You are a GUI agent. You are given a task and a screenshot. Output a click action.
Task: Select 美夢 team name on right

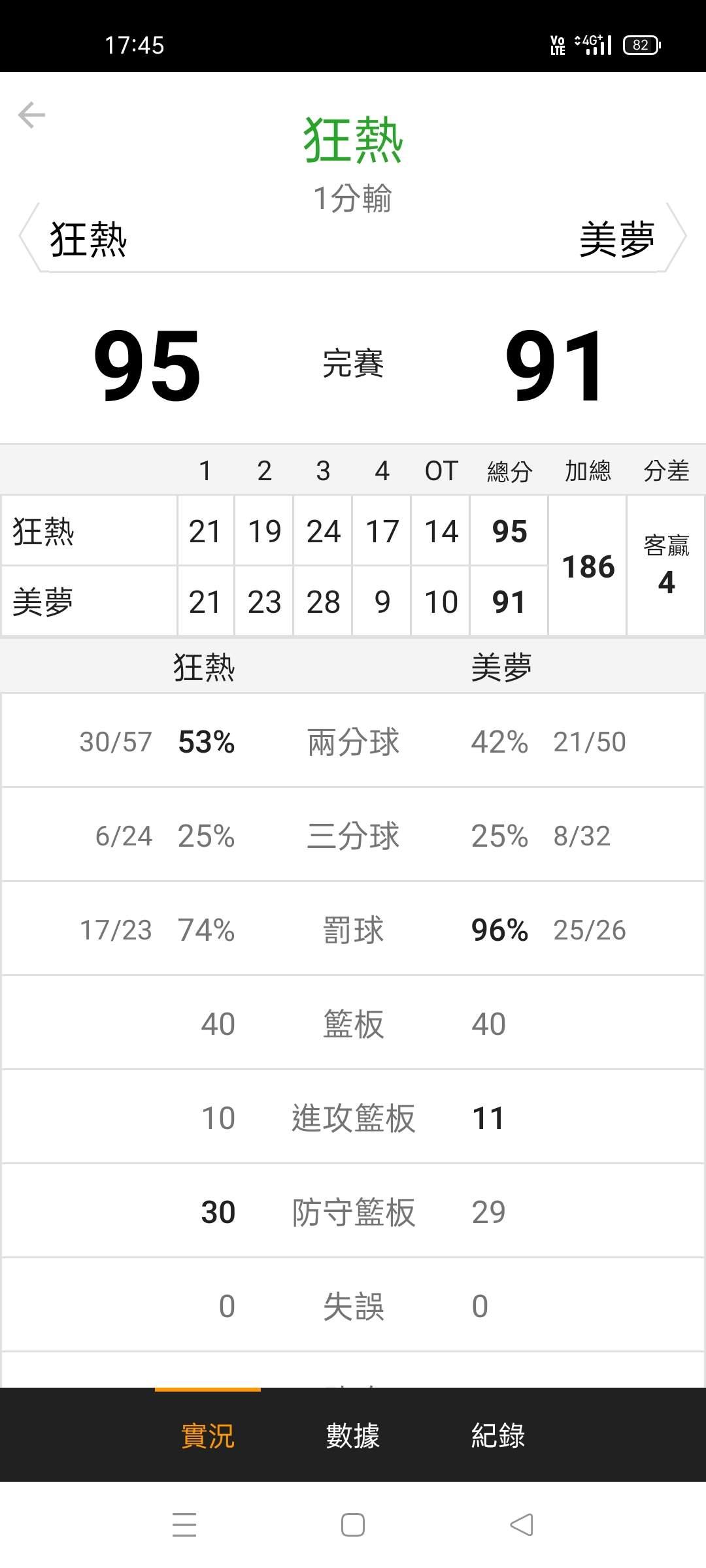(x=617, y=239)
